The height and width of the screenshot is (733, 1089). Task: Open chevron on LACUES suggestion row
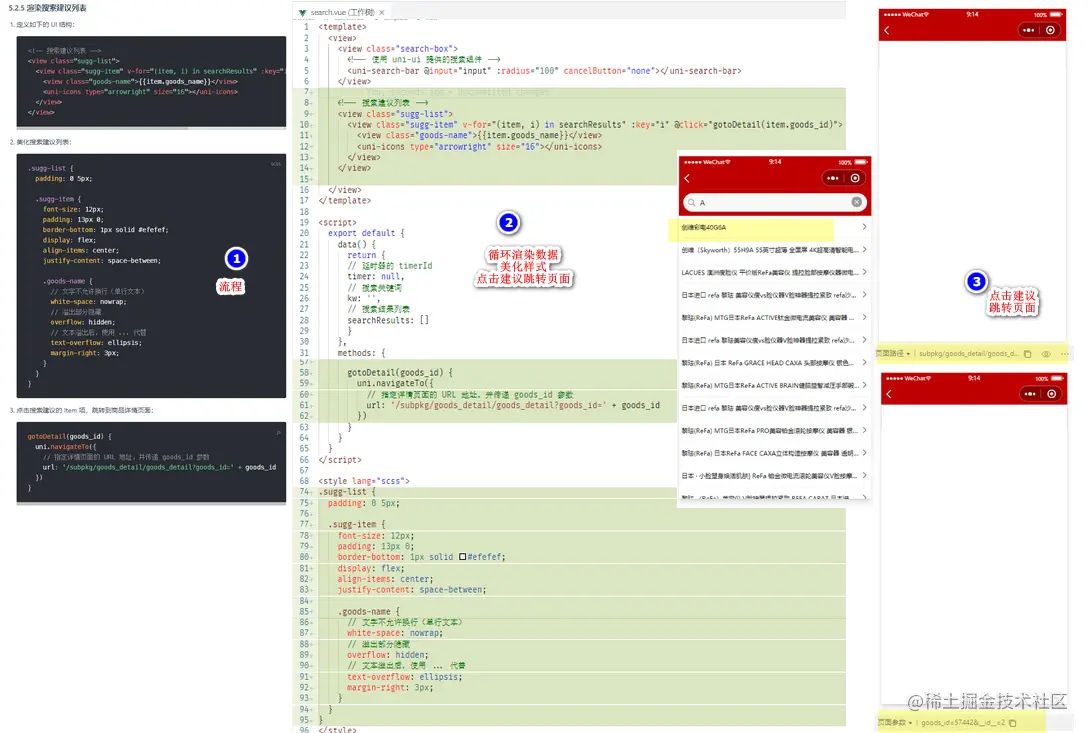[x=864, y=272]
